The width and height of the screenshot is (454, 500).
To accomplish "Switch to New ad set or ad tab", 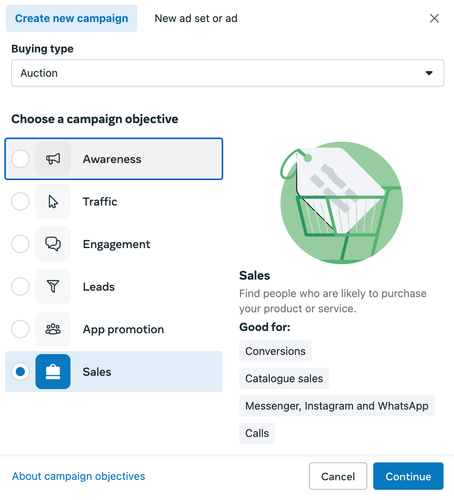I will 196,18.
